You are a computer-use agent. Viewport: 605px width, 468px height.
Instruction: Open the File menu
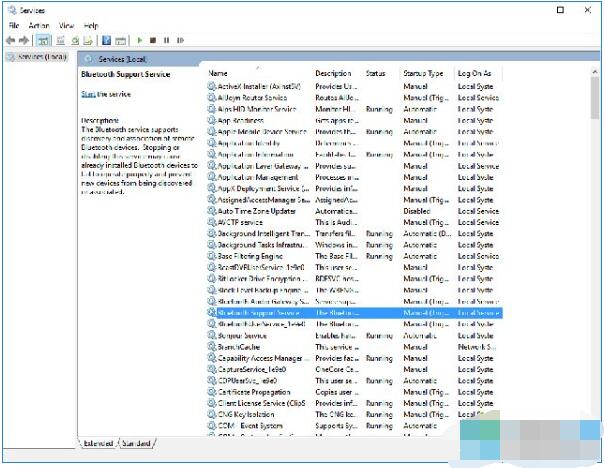14,25
